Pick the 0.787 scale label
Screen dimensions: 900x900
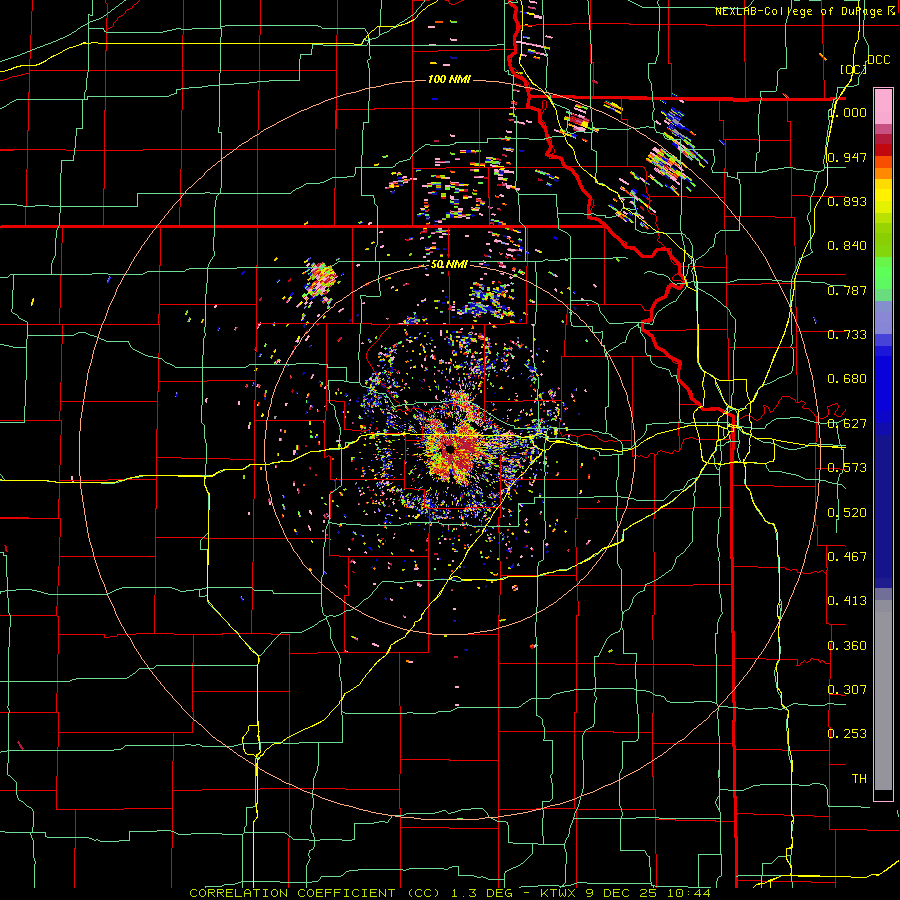[847, 290]
